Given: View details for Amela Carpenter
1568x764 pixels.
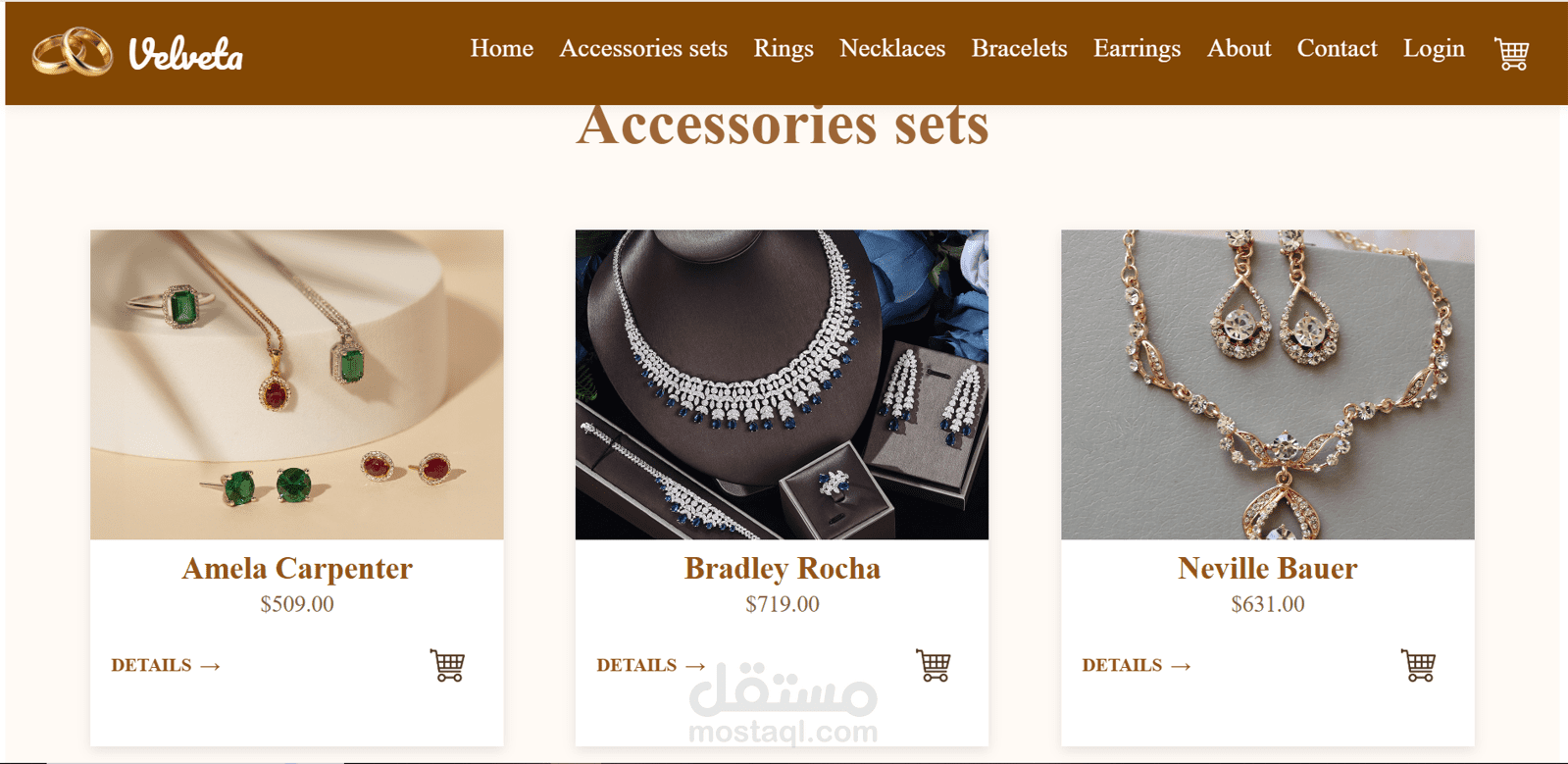Looking at the screenshot, I should [x=166, y=665].
